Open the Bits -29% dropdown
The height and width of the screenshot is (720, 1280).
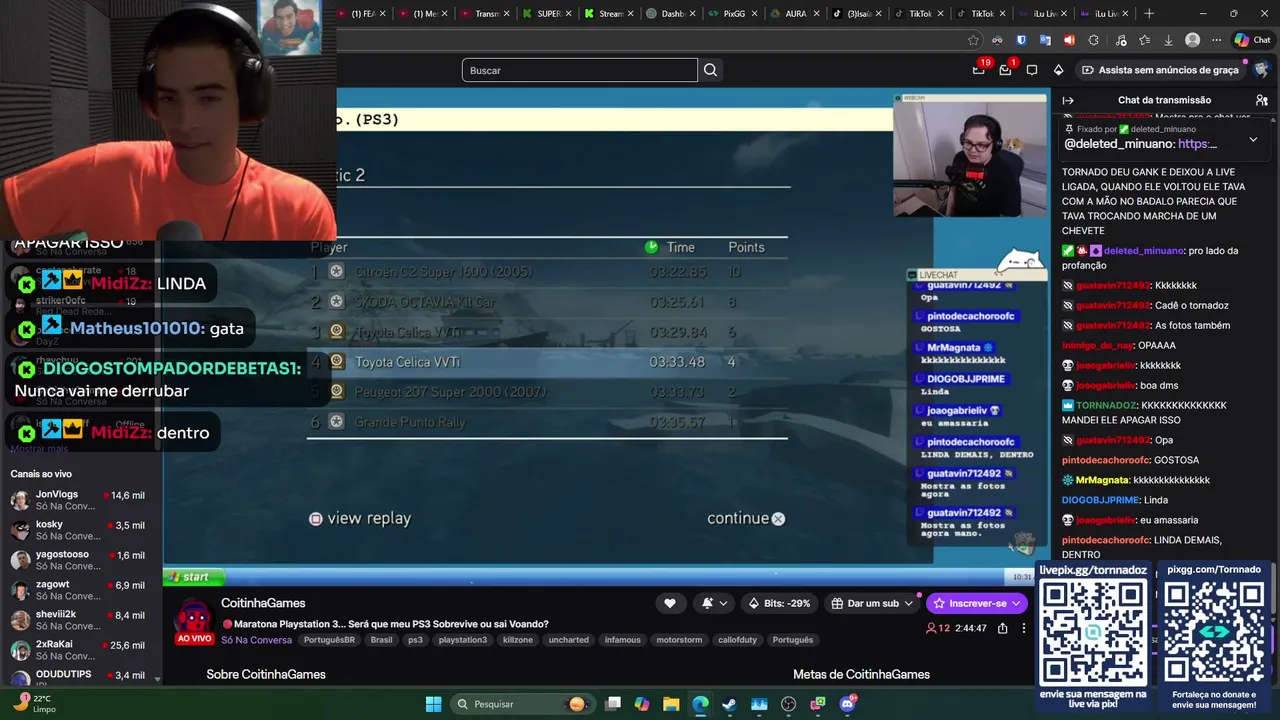pos(779,603)
